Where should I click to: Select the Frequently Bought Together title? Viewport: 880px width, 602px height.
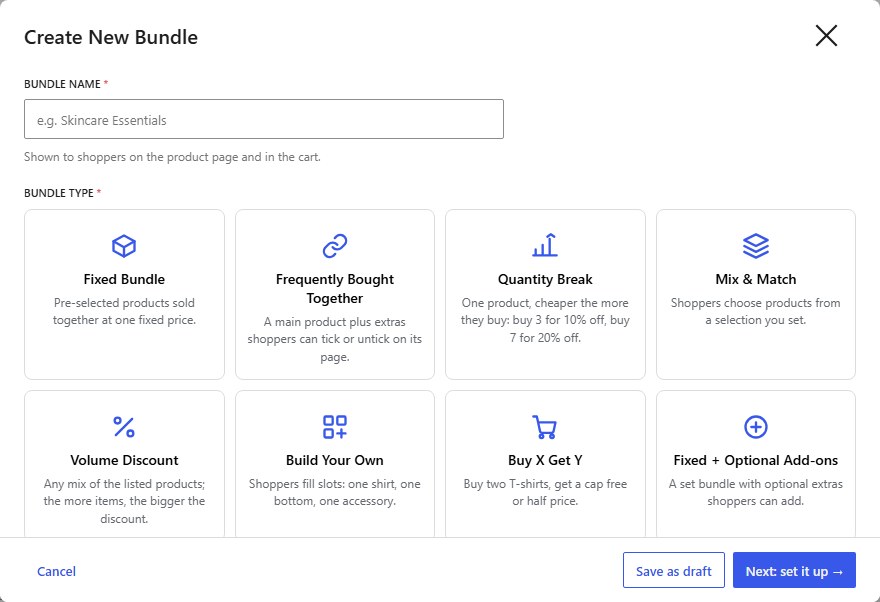(334, 288)
